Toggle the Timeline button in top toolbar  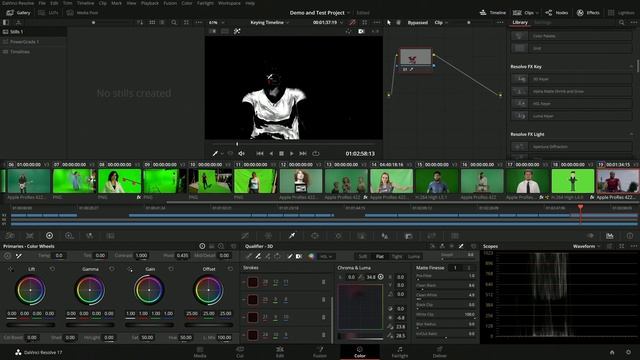point(493,13)
